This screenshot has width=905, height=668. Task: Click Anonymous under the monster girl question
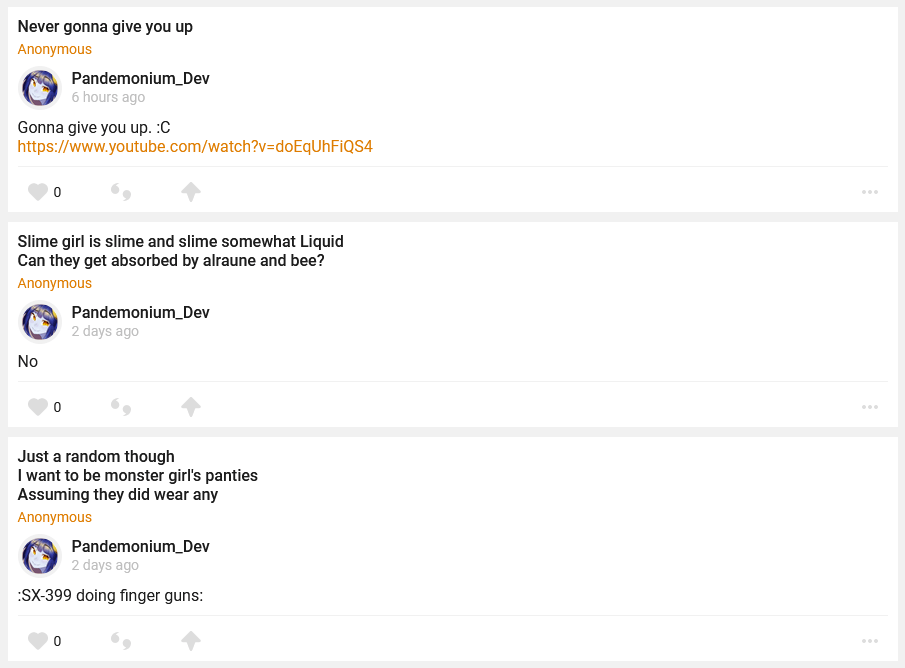click(55, 517)
